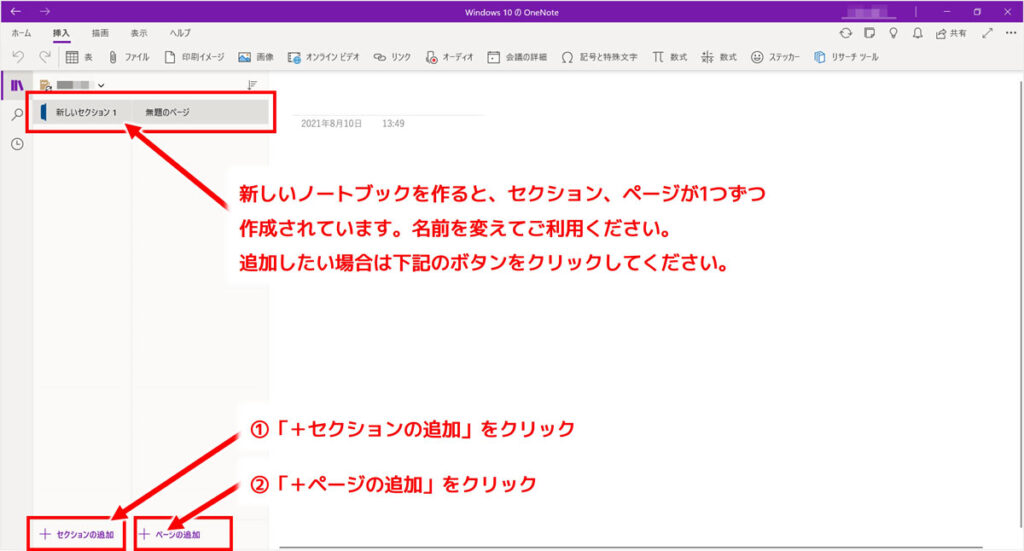Open the notifications bell icon
The height and width of the screenshot is (551, 1024).
(916, 33)
